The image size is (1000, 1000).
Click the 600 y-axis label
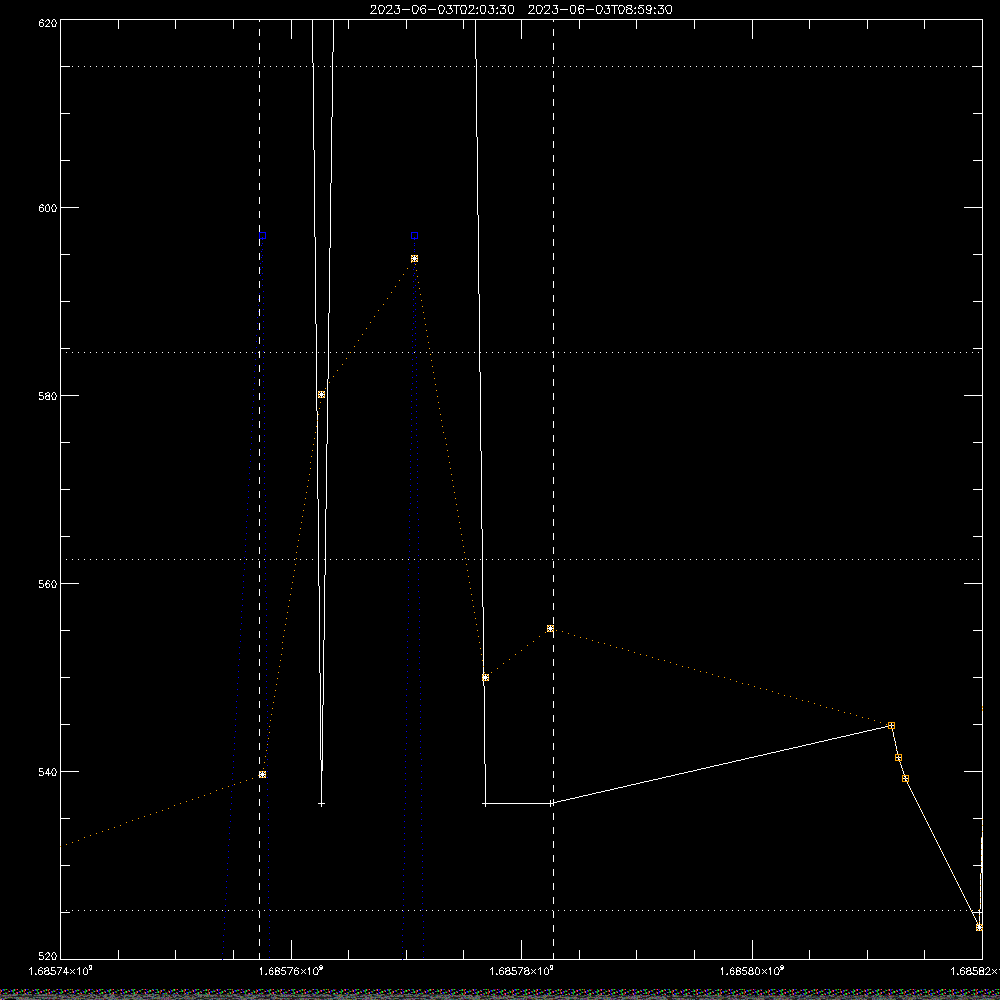coord(48,208)
